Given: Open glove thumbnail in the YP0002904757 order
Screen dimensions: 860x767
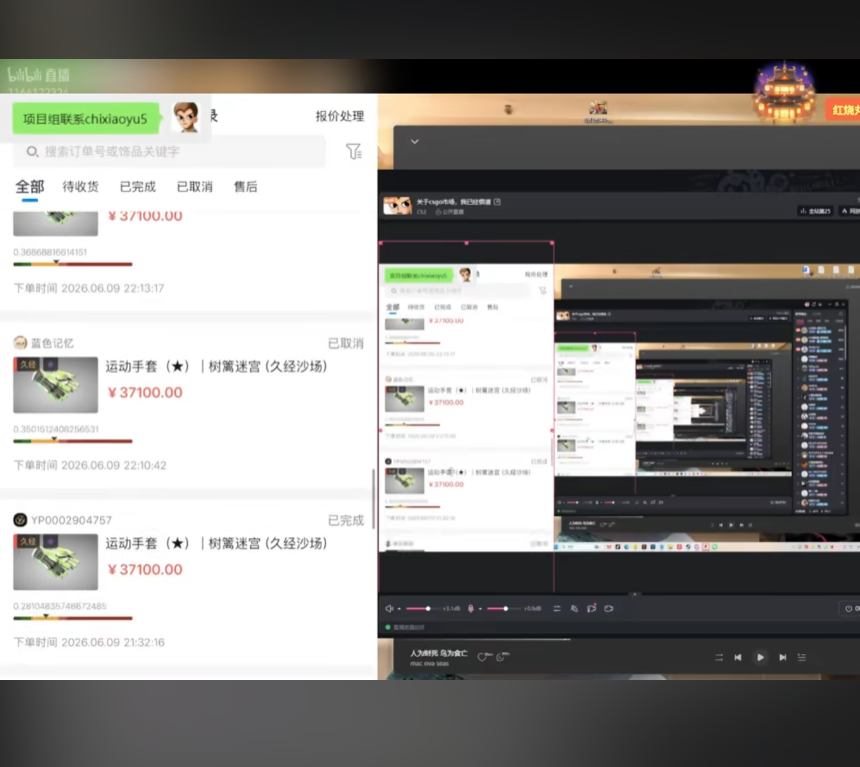Looking at the screenshot, I should pyautogui.click(x=55, y=562).
